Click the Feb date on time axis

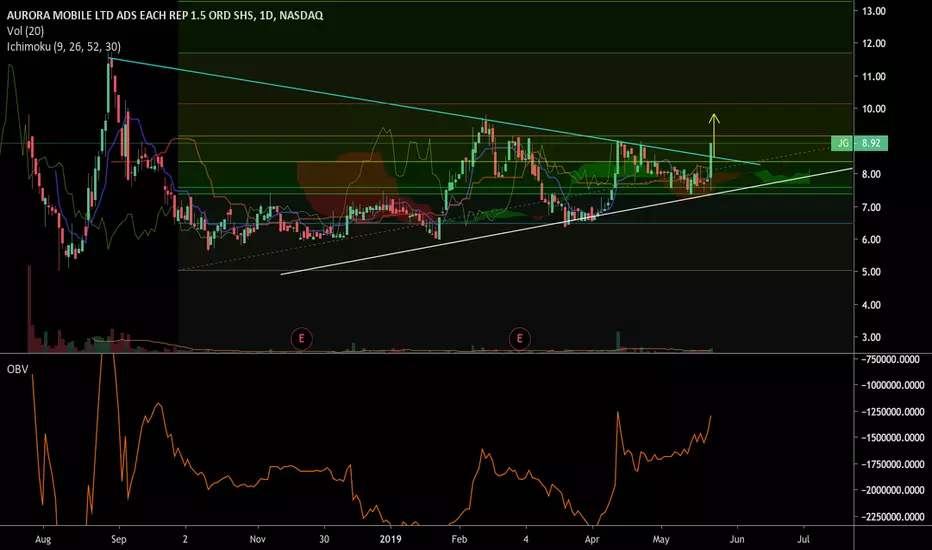[459, 539]
